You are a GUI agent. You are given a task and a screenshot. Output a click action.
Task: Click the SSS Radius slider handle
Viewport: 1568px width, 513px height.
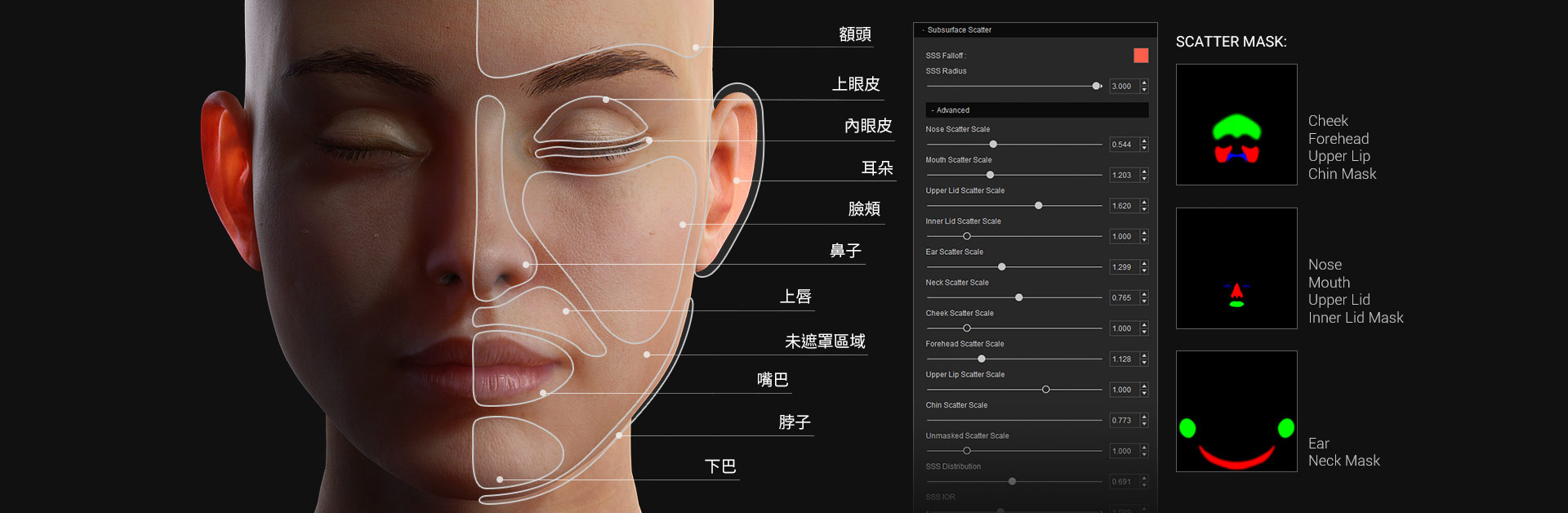click(1097, 86)
